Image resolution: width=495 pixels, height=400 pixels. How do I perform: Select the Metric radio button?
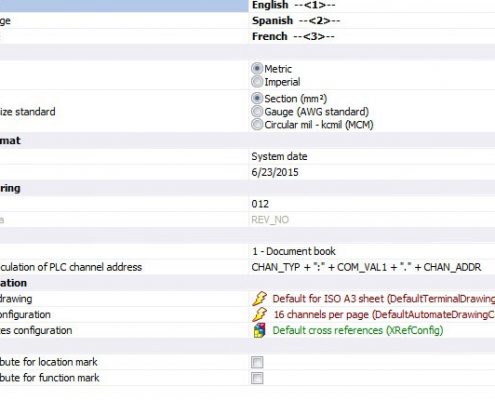pos(257,69)
